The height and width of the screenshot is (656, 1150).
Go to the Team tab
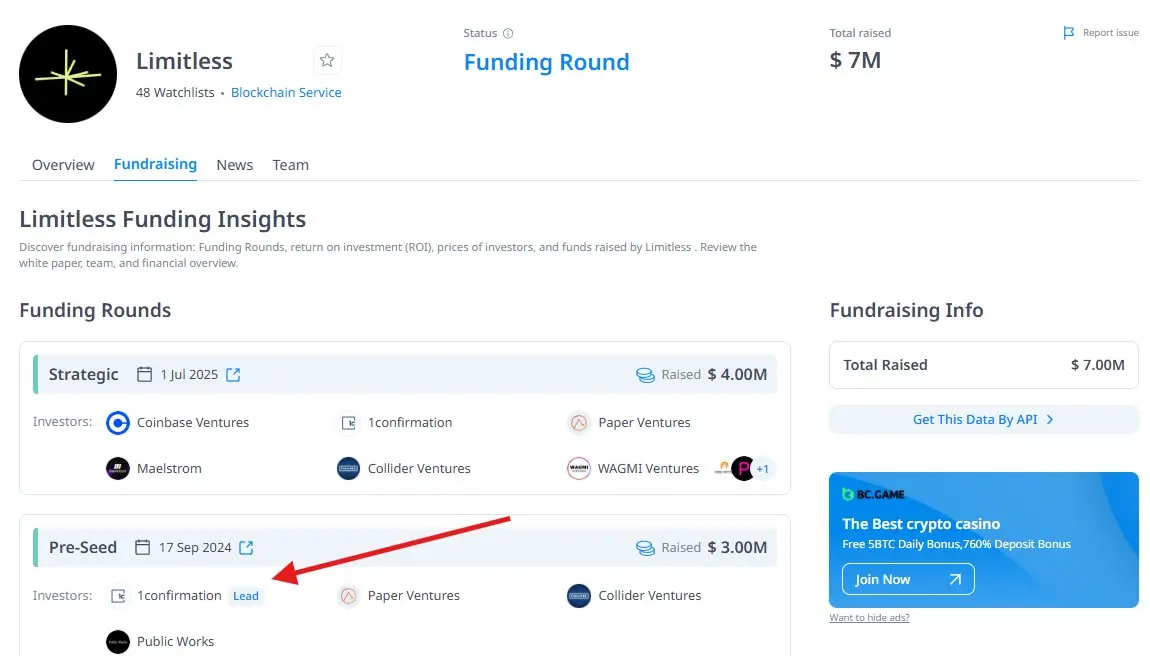290,165
